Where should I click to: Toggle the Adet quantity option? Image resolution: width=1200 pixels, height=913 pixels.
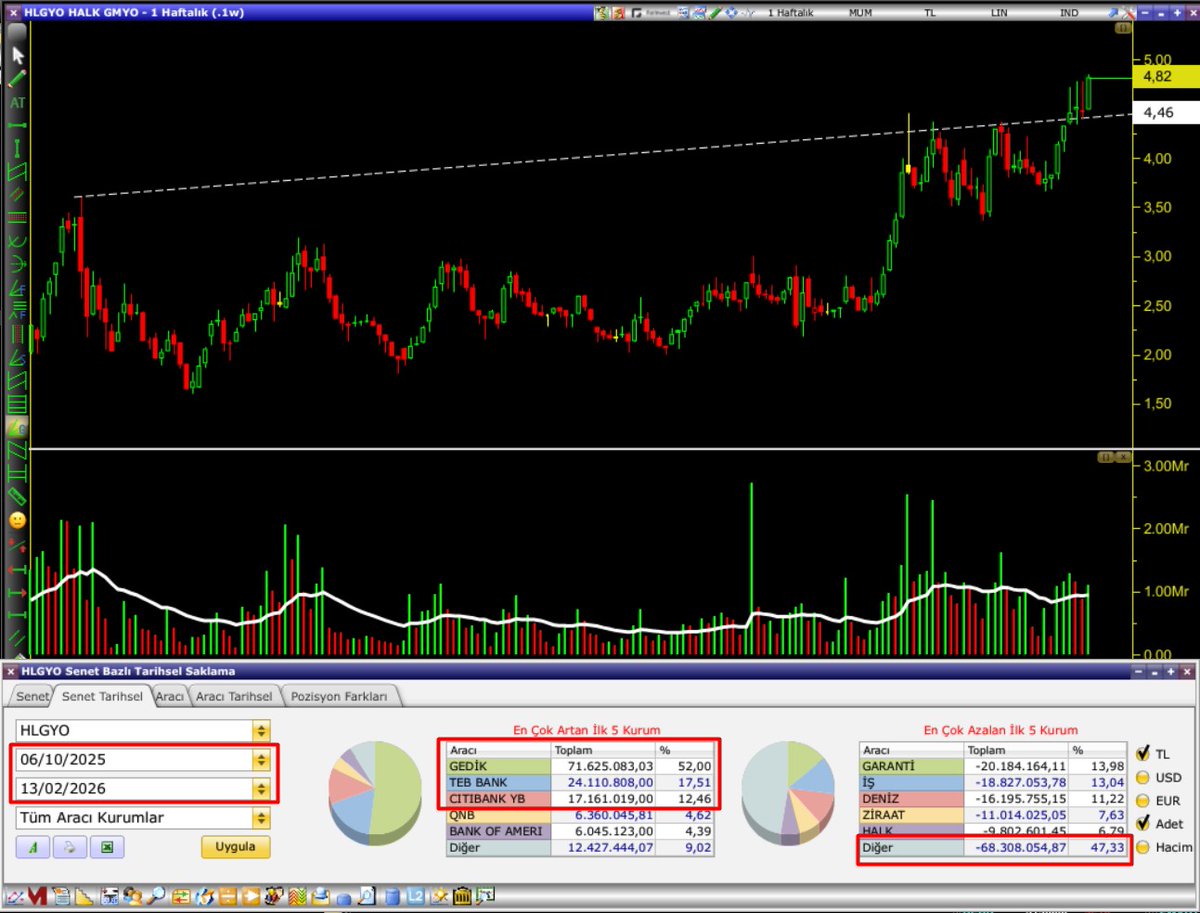point(1144,823)
